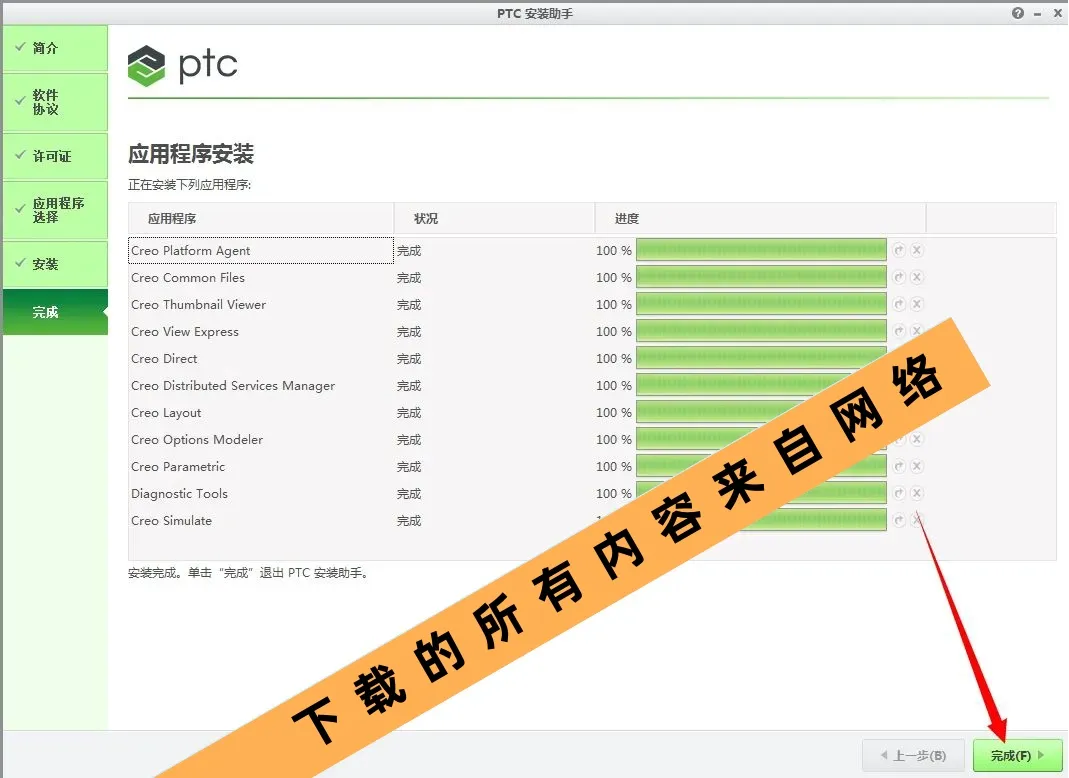Select the Creo Distributed Services Manager row

click(x=233, y=386)
